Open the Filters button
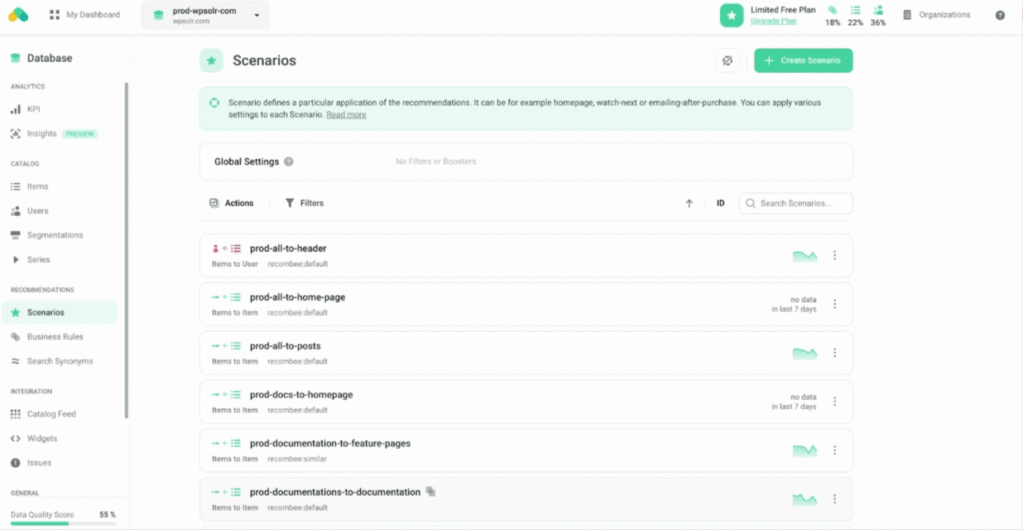Viewport: 1024px width, 530px height. point(304,203)
